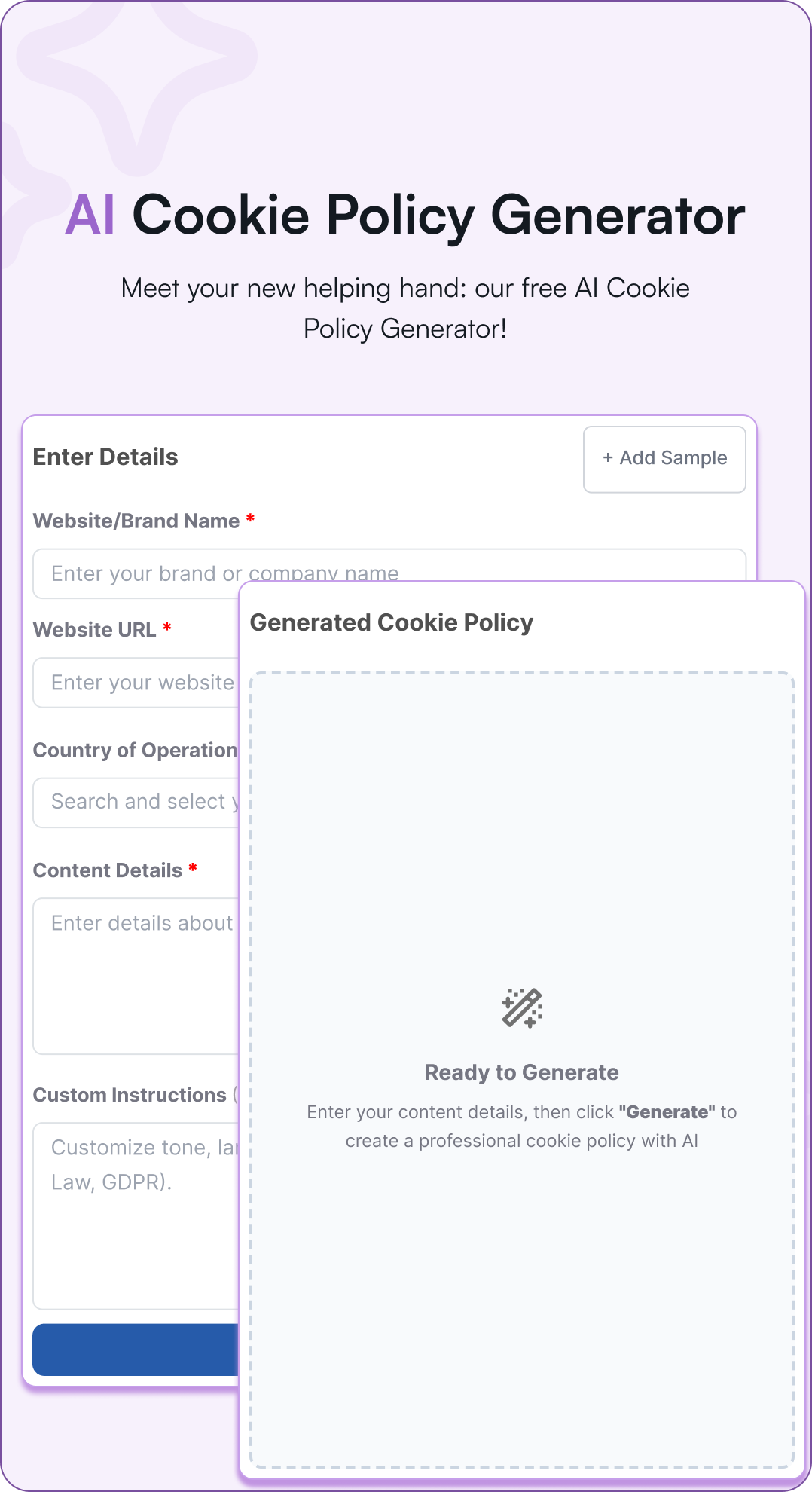Click the red asterisk near Content Details
The width and height of the screenshot is (812, 1492).
[193, 870]
